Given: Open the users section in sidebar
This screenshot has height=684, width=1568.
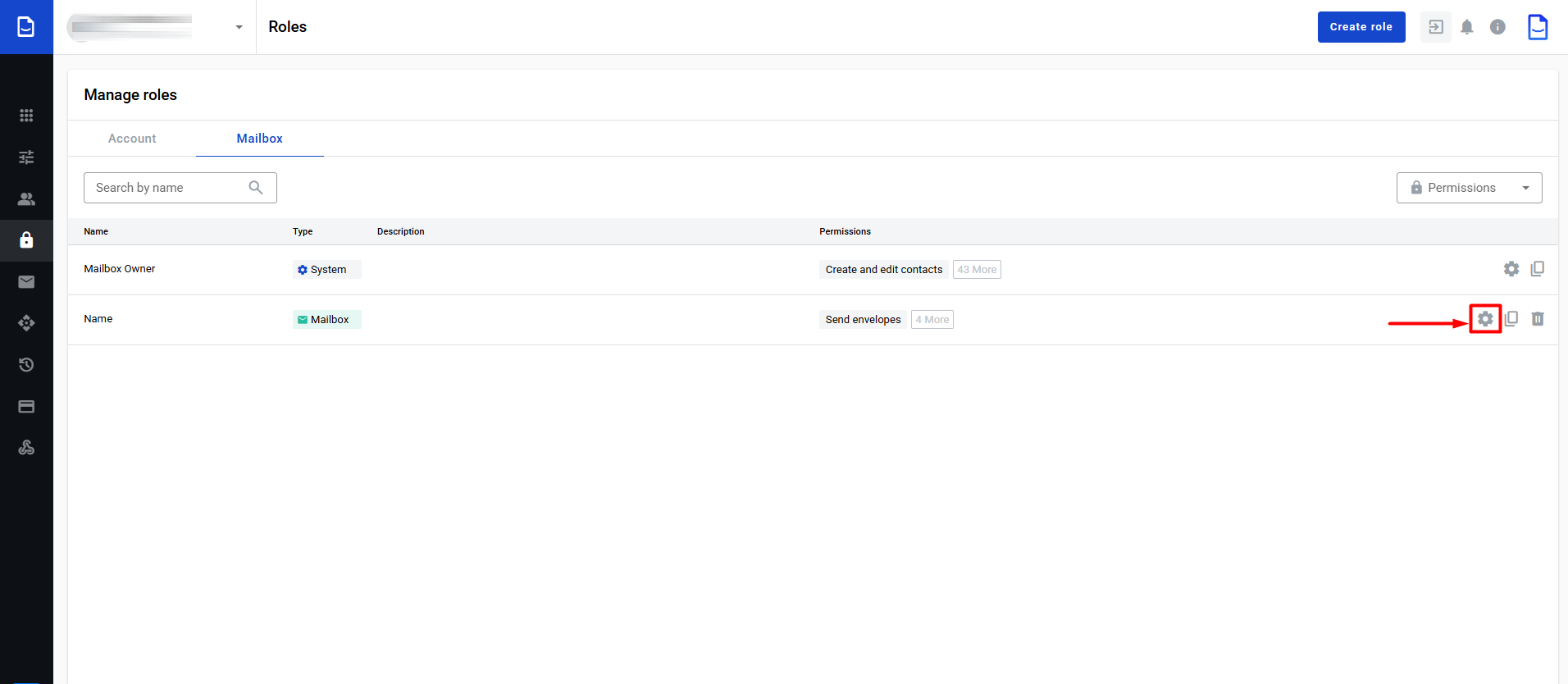Looking at the screenshot, I should tap(26, 199).
